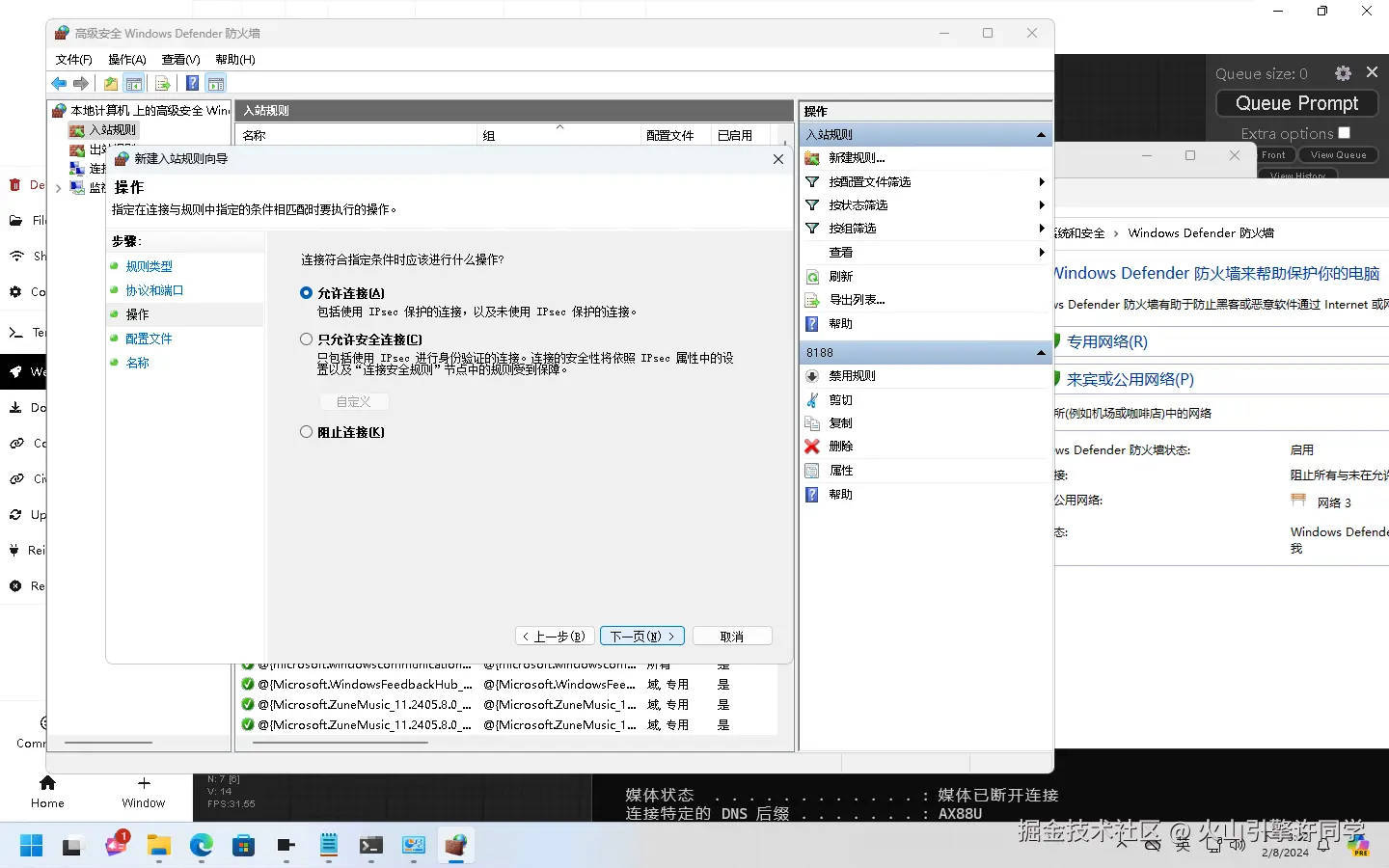Open Help via blue question mark toolbar icon
The height and width of the screenshot is (868, 1389).
pyautogui.click(x=192, y=84)
